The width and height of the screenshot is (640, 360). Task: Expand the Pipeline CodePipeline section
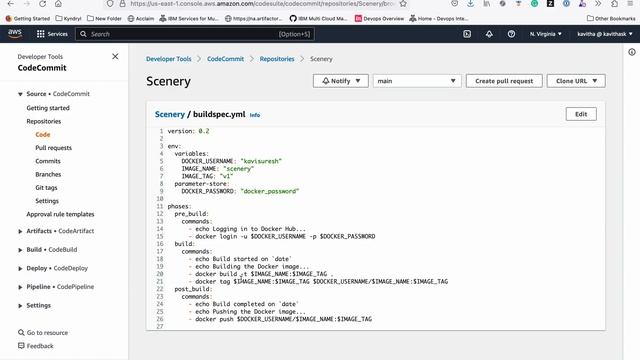tap(20, 287)
